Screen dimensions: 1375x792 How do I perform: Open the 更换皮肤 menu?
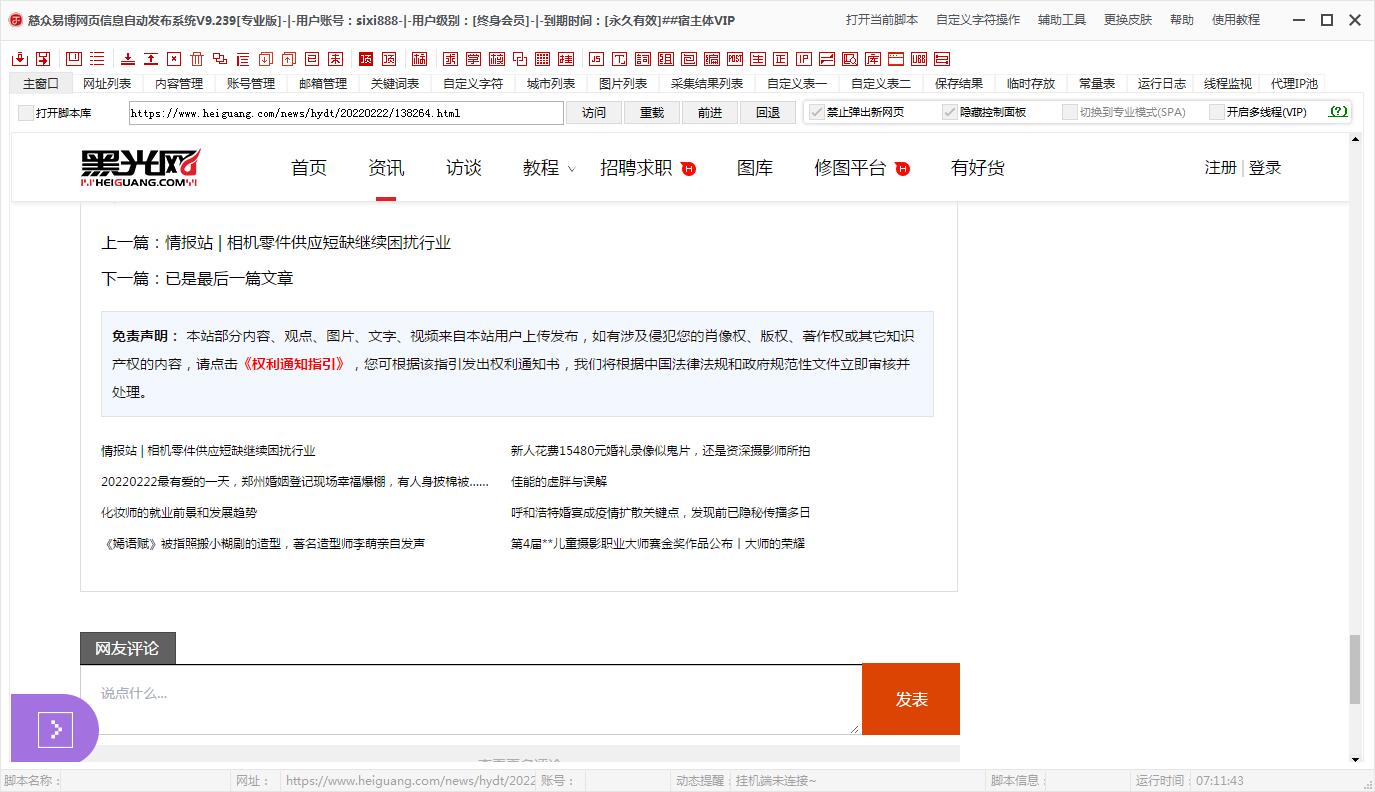[x=1128, y=20]
